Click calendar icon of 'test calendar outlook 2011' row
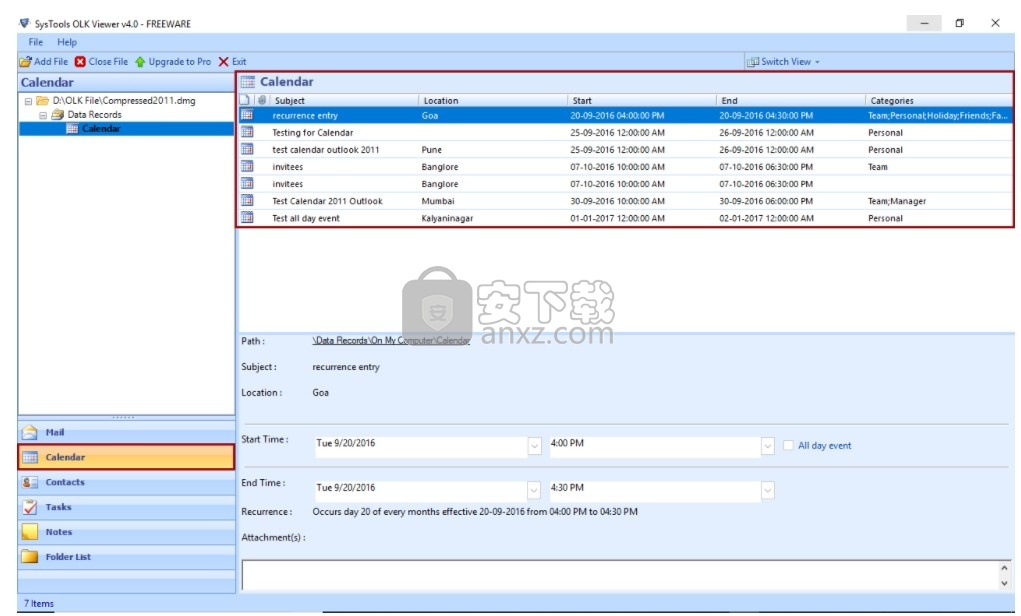Screen dimensions: 1021x616 tap(247, 149)
